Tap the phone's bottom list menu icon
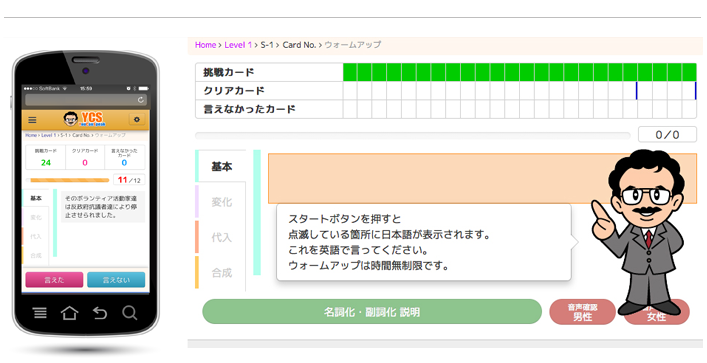Screen dimensions: 707x363 [x=40, y=312]
